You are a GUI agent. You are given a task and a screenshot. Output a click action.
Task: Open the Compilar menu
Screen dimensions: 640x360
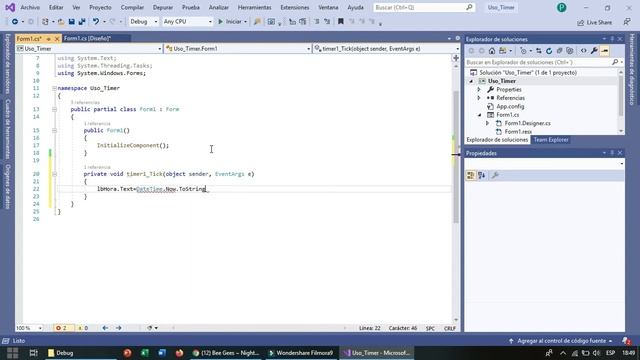pos(132,7)
